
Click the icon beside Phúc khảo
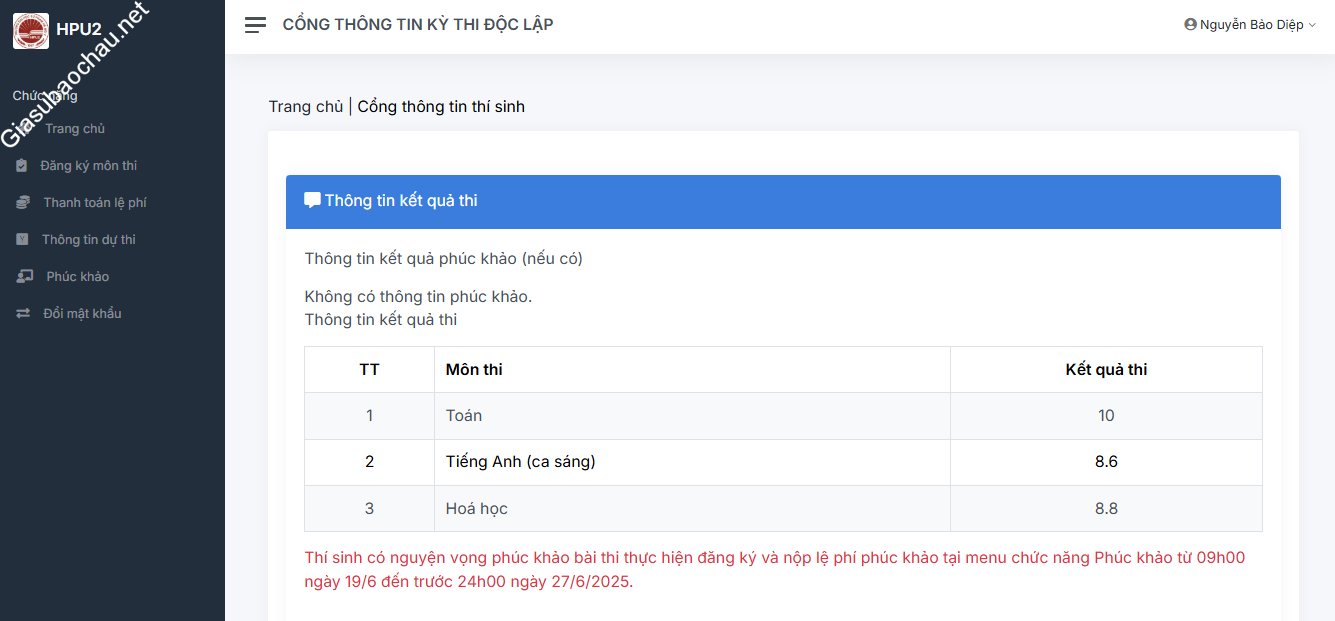pos(23,277)
